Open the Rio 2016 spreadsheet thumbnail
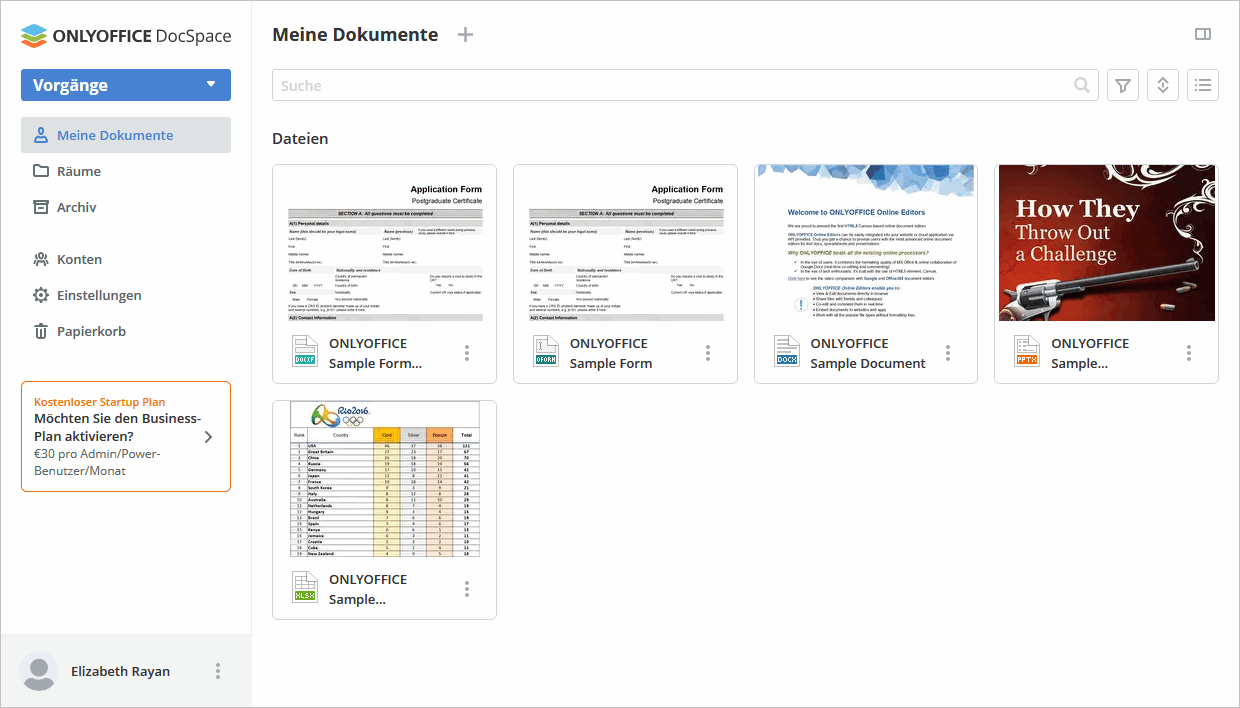Screen dimensions: 1240x708 click(385, 479)
